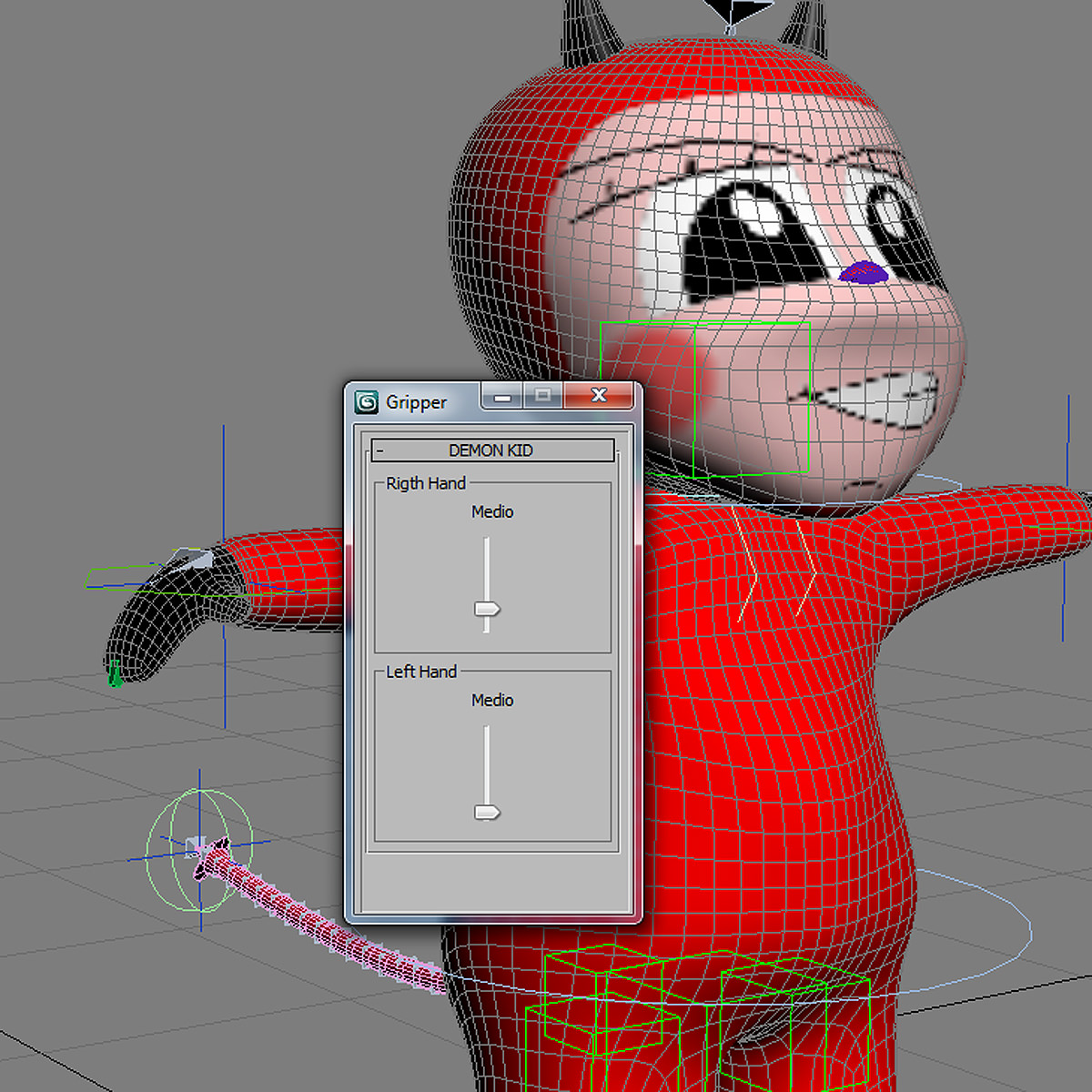Click the Medio label under Left Hand
The image size is (1092, 1092).
(492, 701)
